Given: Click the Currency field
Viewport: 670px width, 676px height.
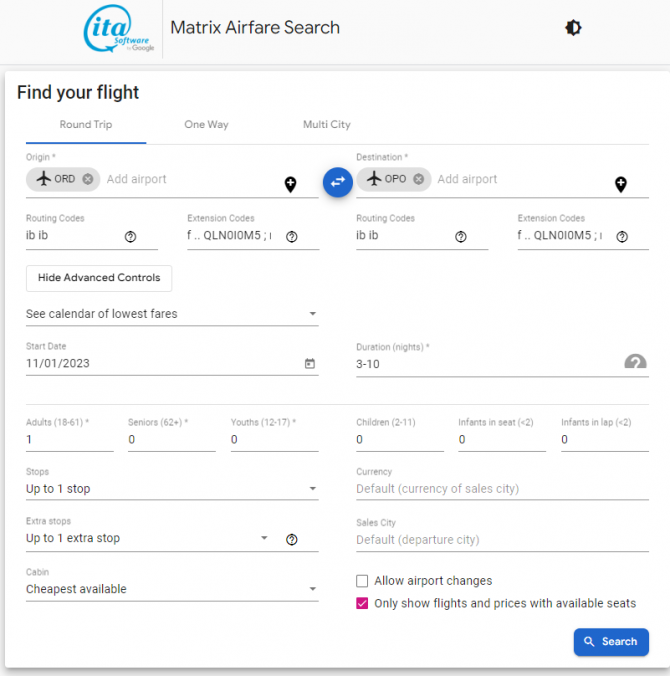Looking at the screenshot, I should click(502, 489).
